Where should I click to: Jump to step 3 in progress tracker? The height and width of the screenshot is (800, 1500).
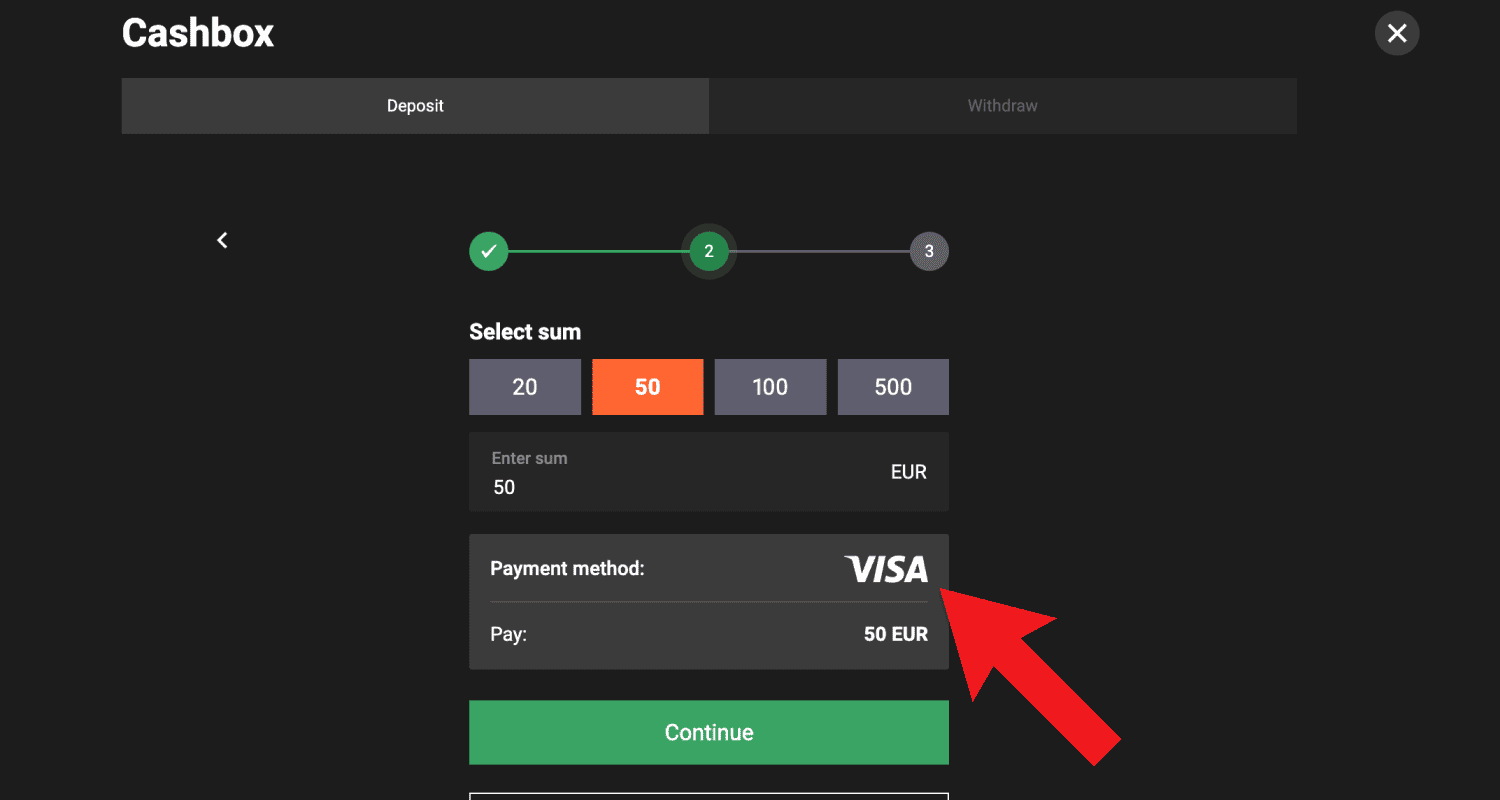pyautogui.click(x=929, y=251)
